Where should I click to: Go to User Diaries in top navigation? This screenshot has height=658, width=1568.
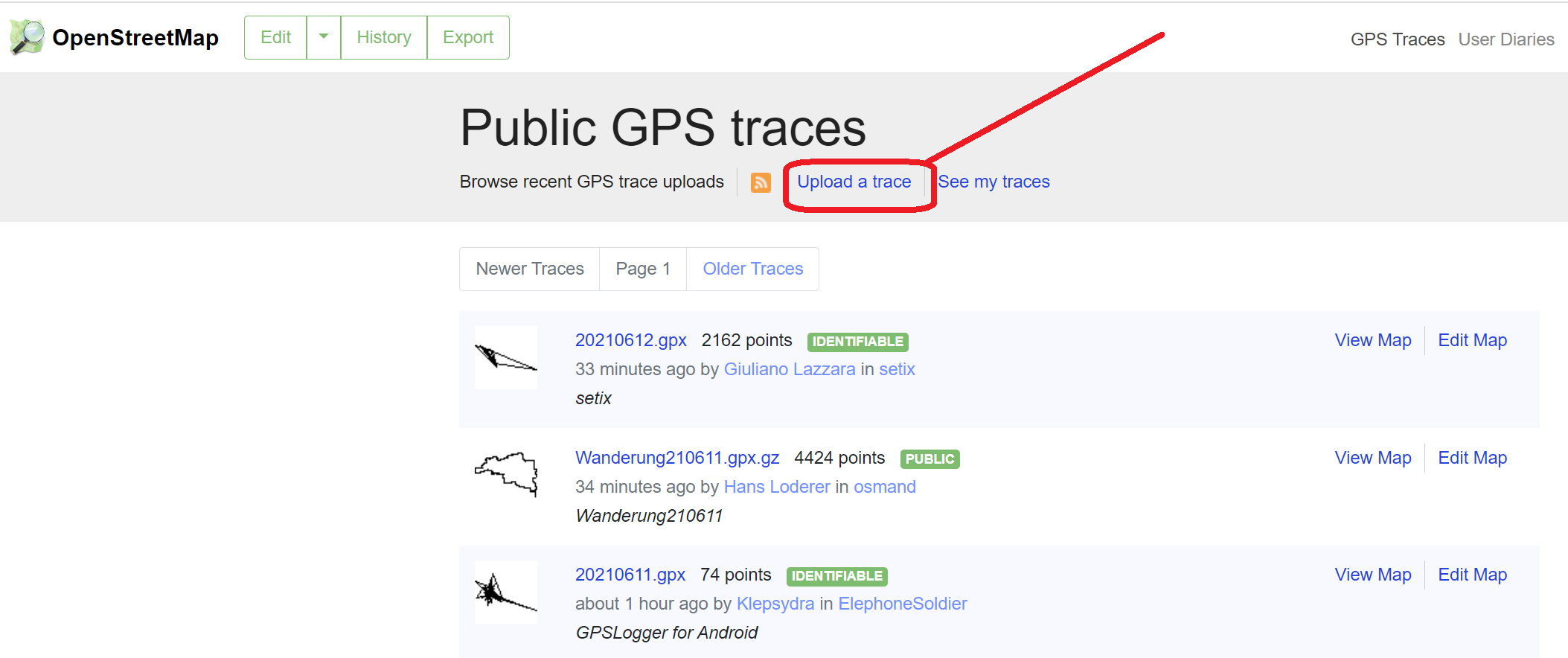coord(1506,39)
